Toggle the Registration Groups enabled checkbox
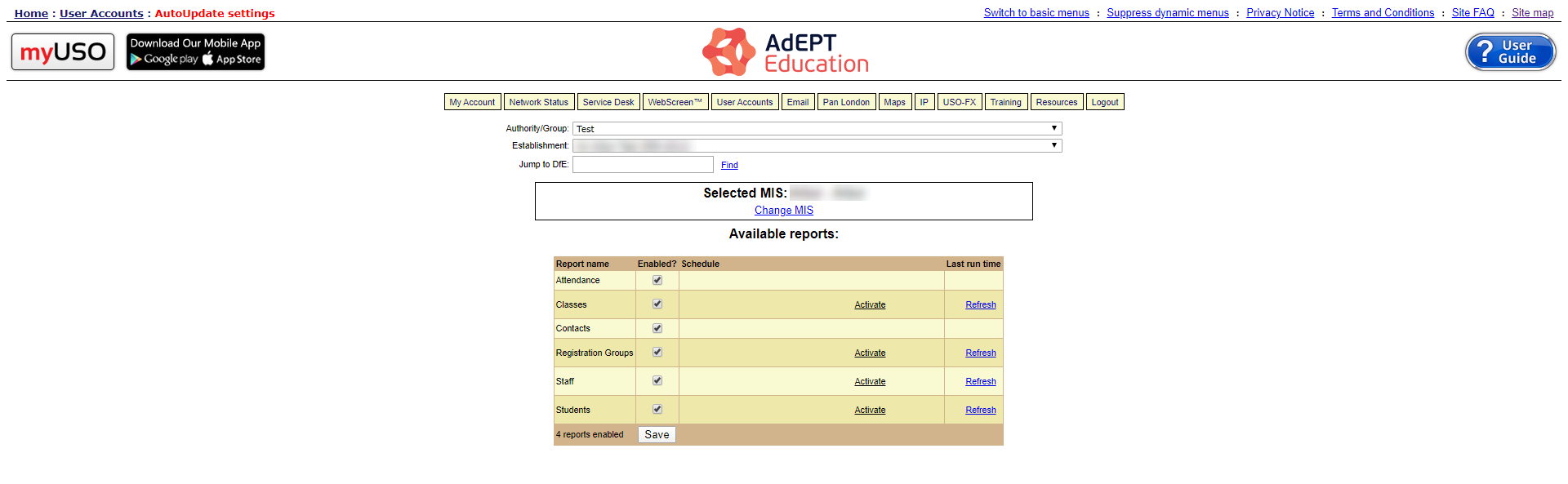The width and height of the screenshot is (1568, 484). tap(657, 352)
